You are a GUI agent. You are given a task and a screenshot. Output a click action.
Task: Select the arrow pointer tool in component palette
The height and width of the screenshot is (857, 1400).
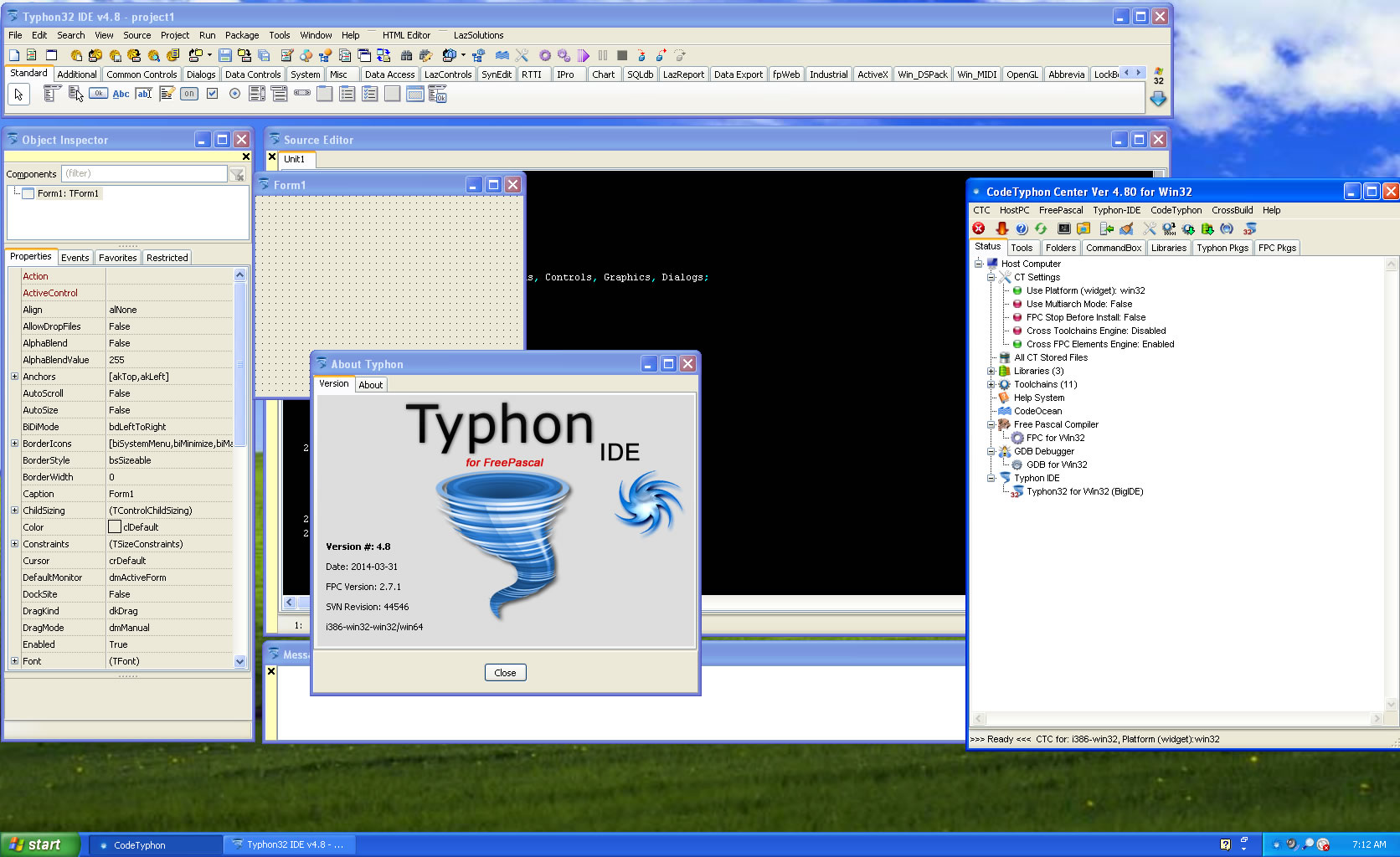[x=18, y=95]
